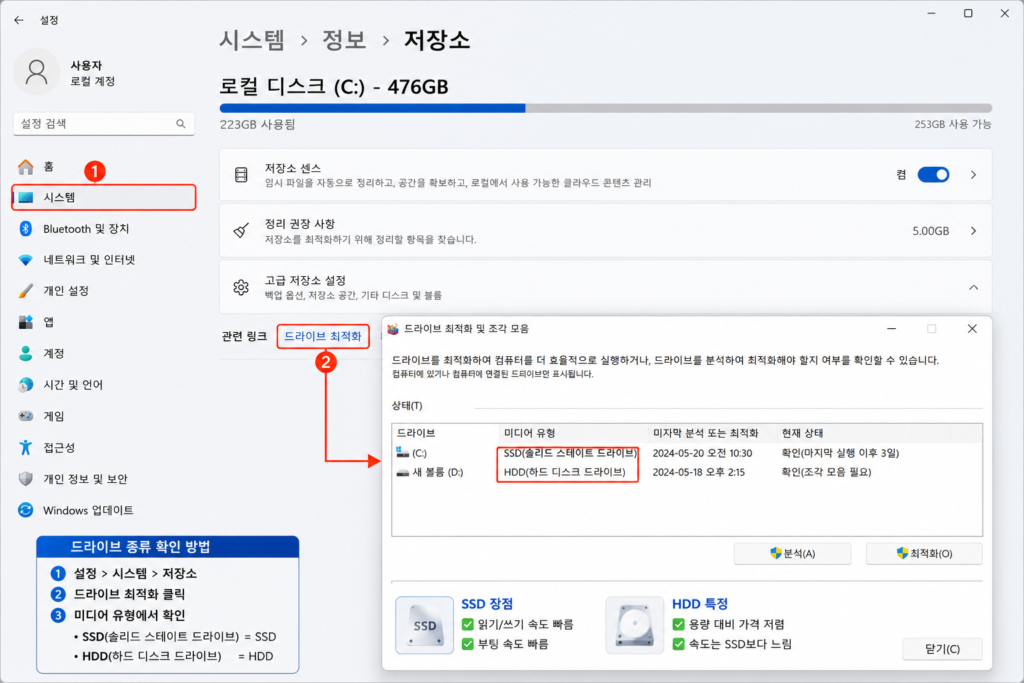The height and width of the screenshot is (683, 1024).
Task: Maximize the Settings window
Action: pyautogui.click(x=968, y=14)
